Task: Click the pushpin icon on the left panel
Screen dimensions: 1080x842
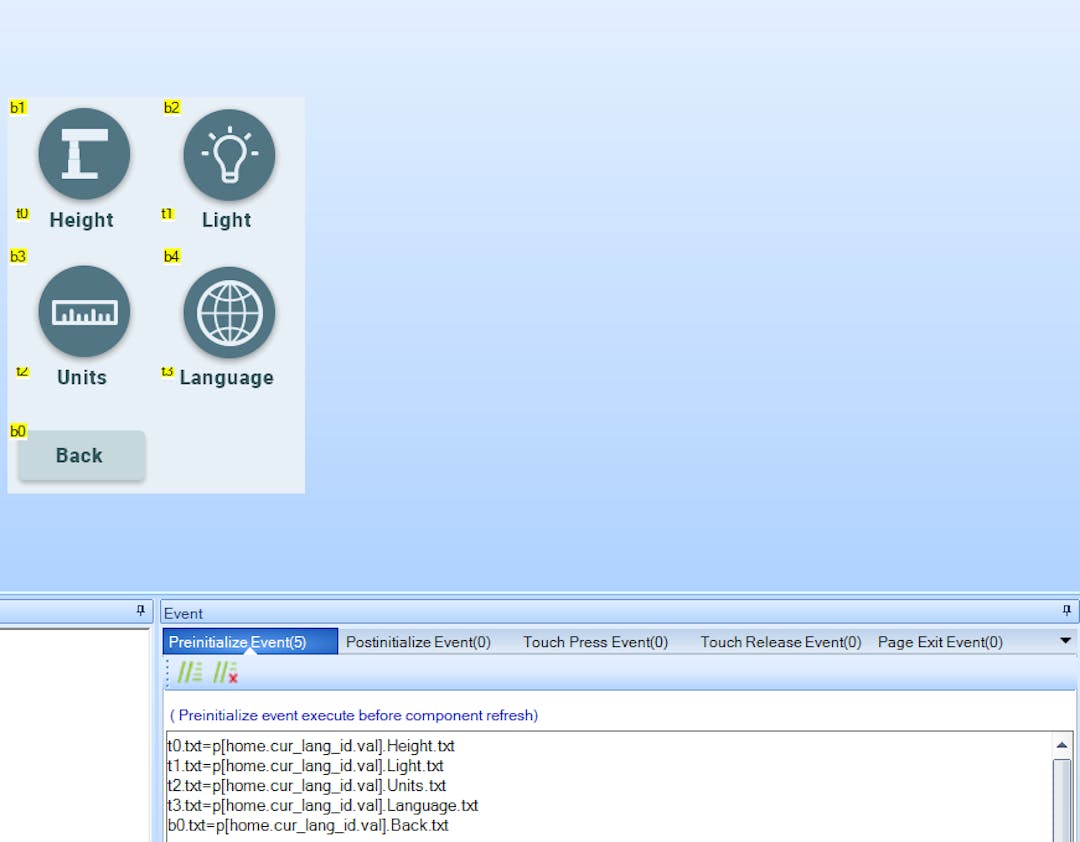Action: tap(141, 610)
